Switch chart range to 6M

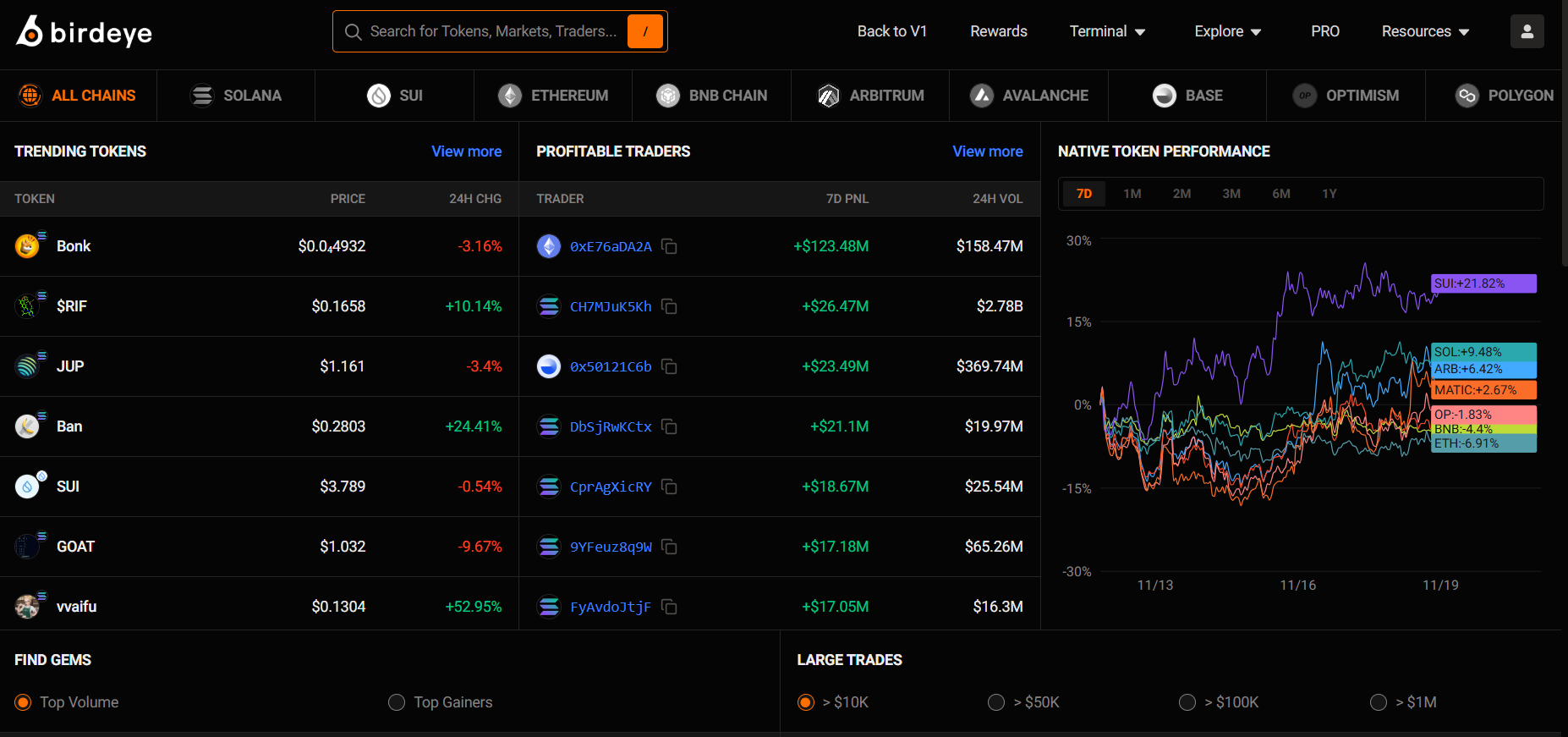[x=1281, y=194]
